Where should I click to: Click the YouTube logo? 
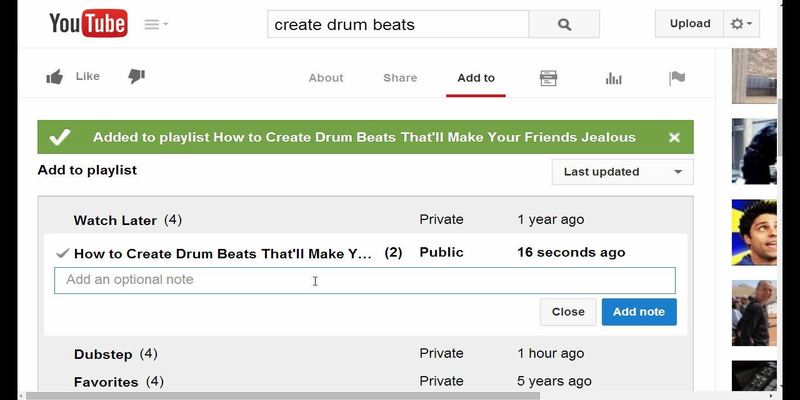tap(88, 24)
